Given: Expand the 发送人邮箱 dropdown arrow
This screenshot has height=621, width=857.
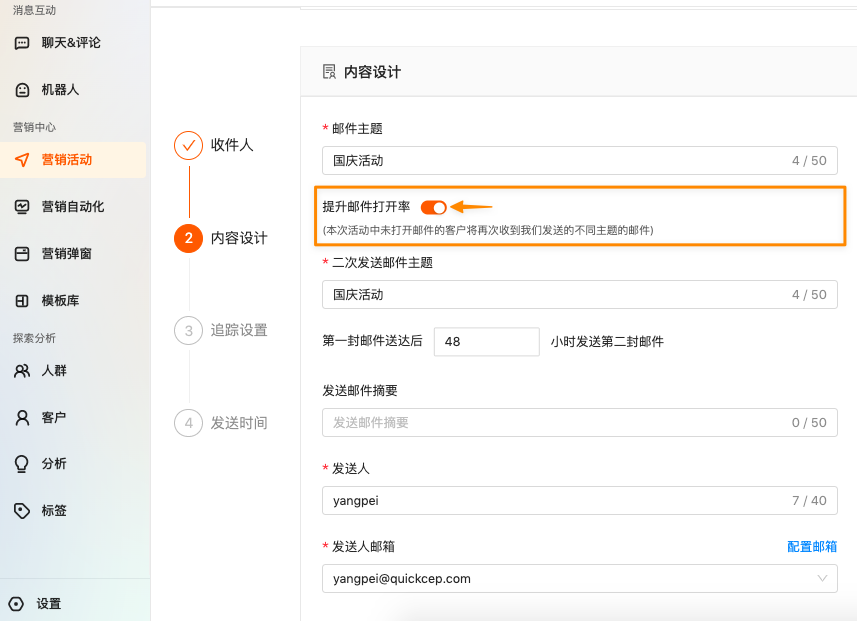Looking at the screenshot, I should 822,578.
